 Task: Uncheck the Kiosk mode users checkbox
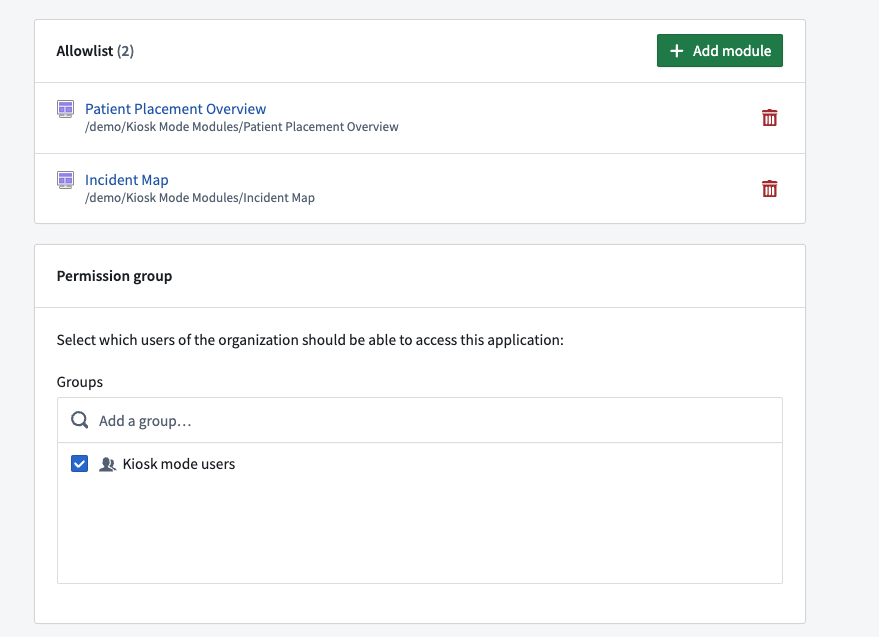[80, 464]
